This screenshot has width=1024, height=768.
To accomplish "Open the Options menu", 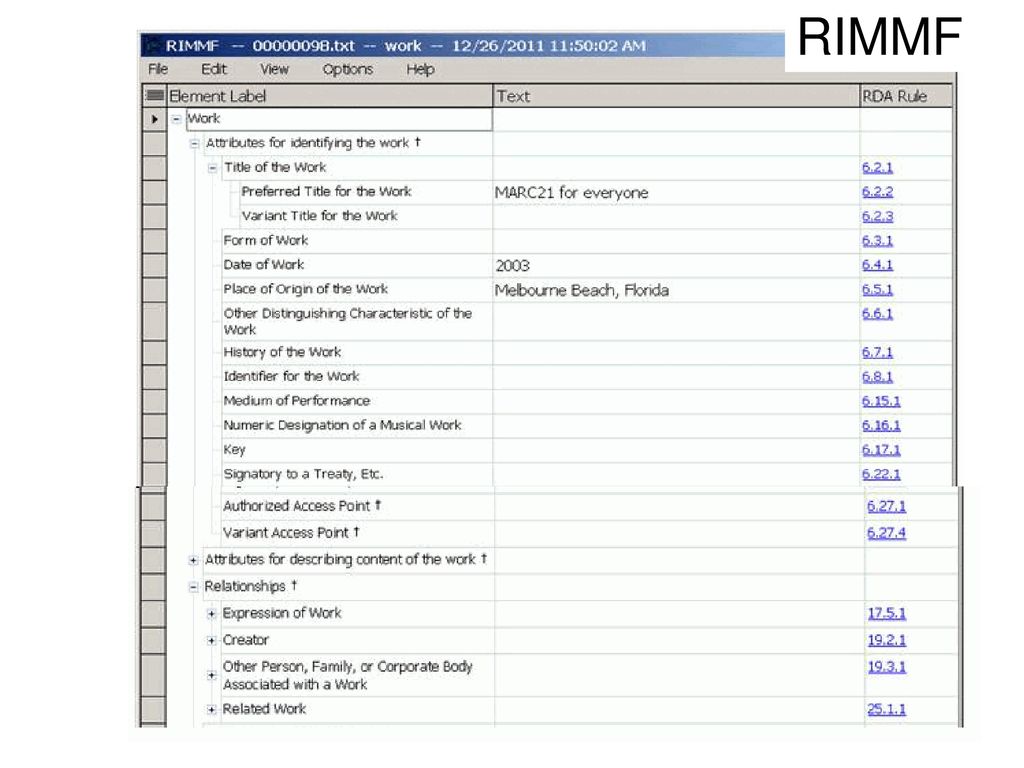I will point(347,69).
